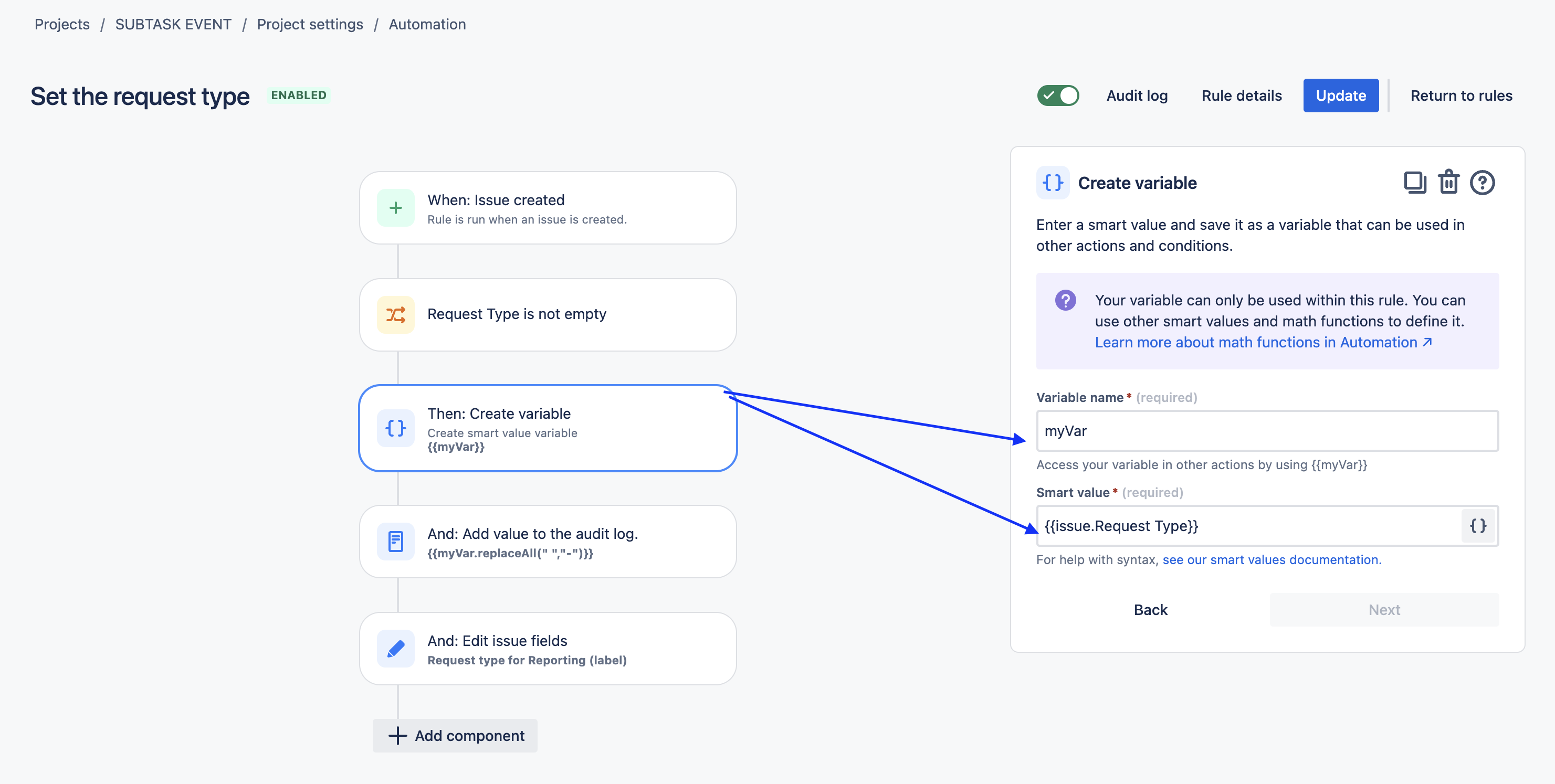Click the trash delete icon

tap(1448, 182)
